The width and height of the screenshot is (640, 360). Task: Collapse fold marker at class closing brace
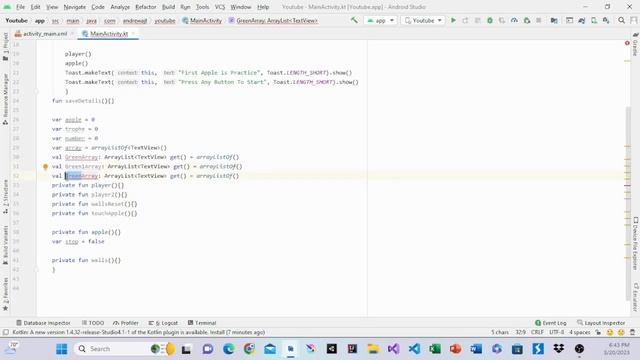pyautogui.click(x=36, y=269)
